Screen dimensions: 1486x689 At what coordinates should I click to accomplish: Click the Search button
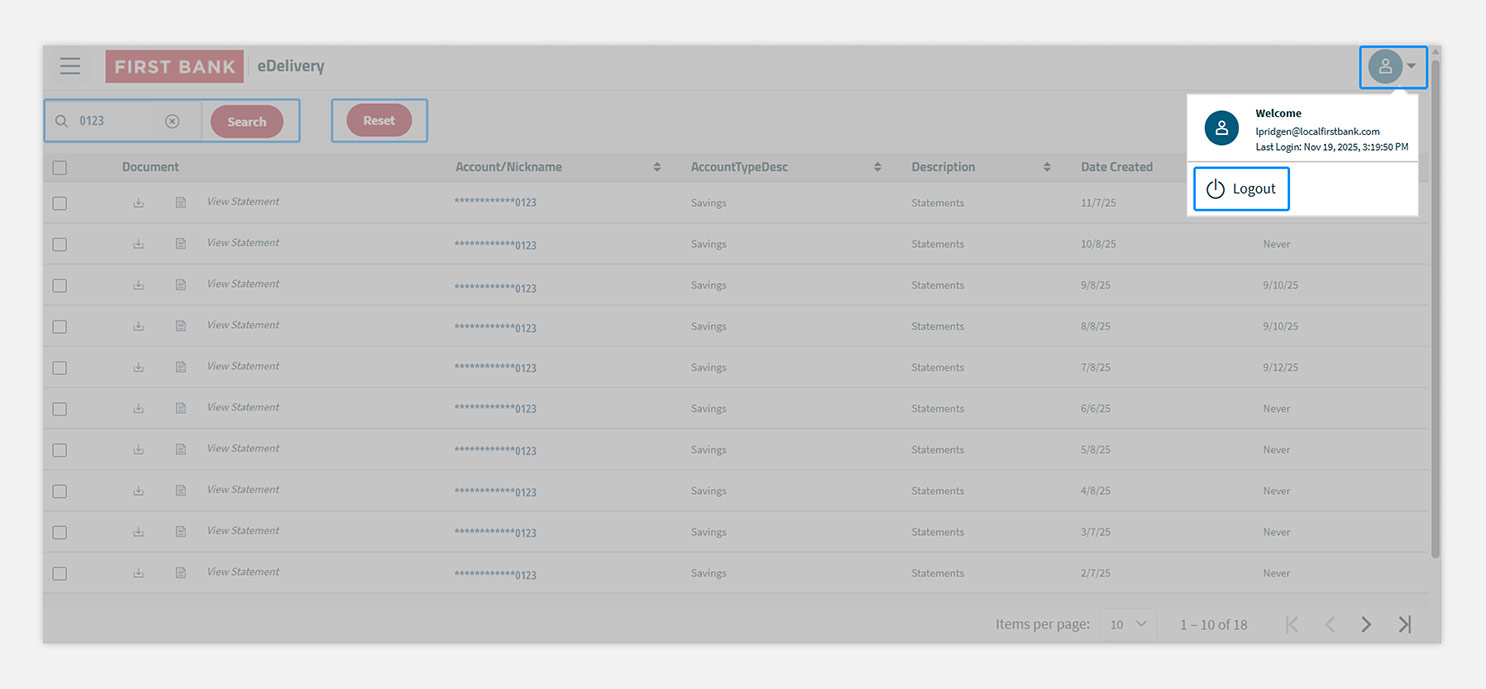[247, 122]
